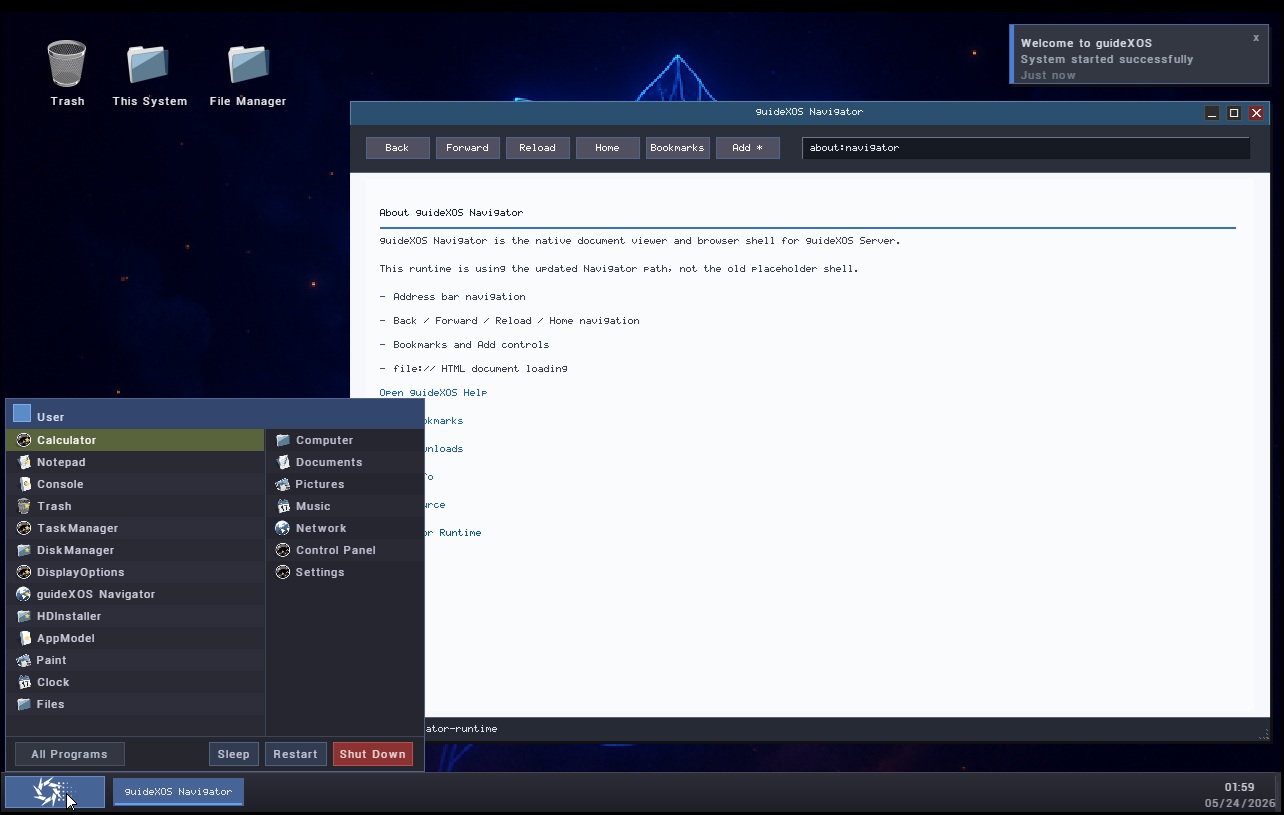This screenshot has width=1284, height=815.
Task: Click the Restart button
Action: 295,754
